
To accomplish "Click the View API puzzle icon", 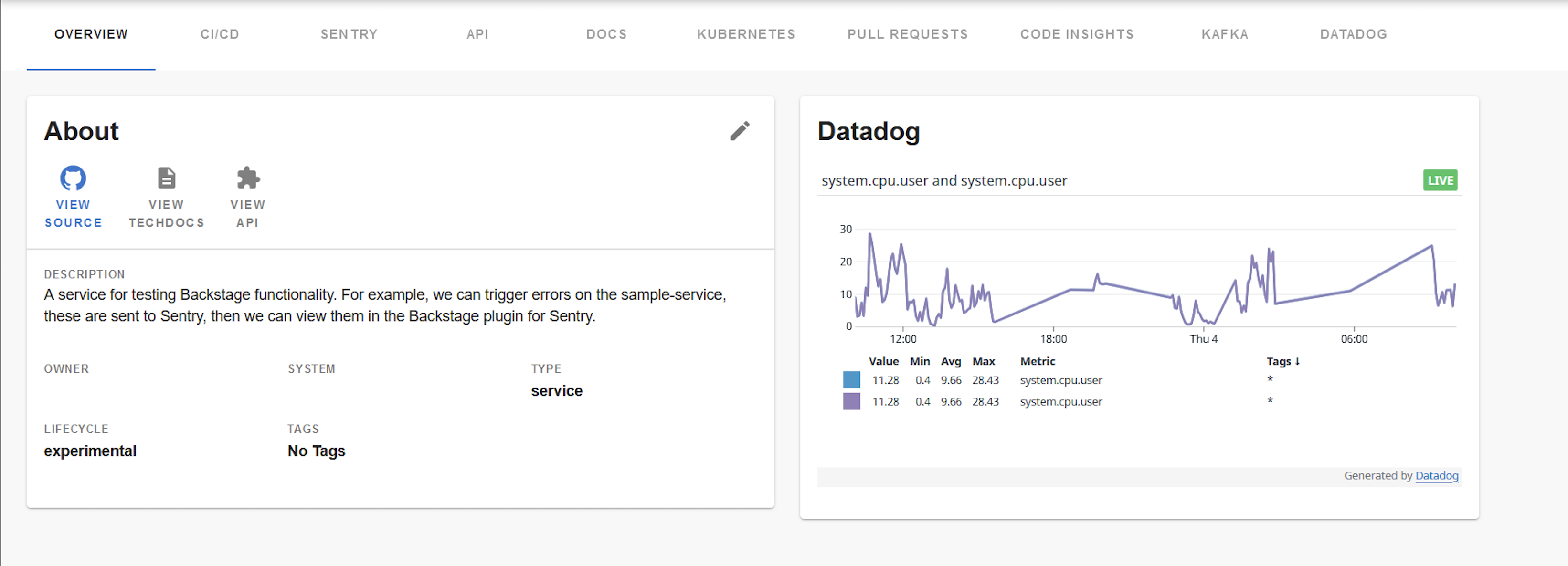I will coord(248,178).
